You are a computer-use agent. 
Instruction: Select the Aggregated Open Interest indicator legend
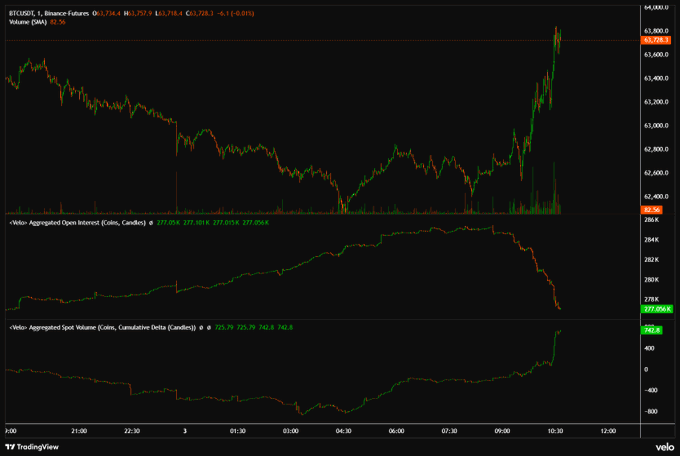78,223
